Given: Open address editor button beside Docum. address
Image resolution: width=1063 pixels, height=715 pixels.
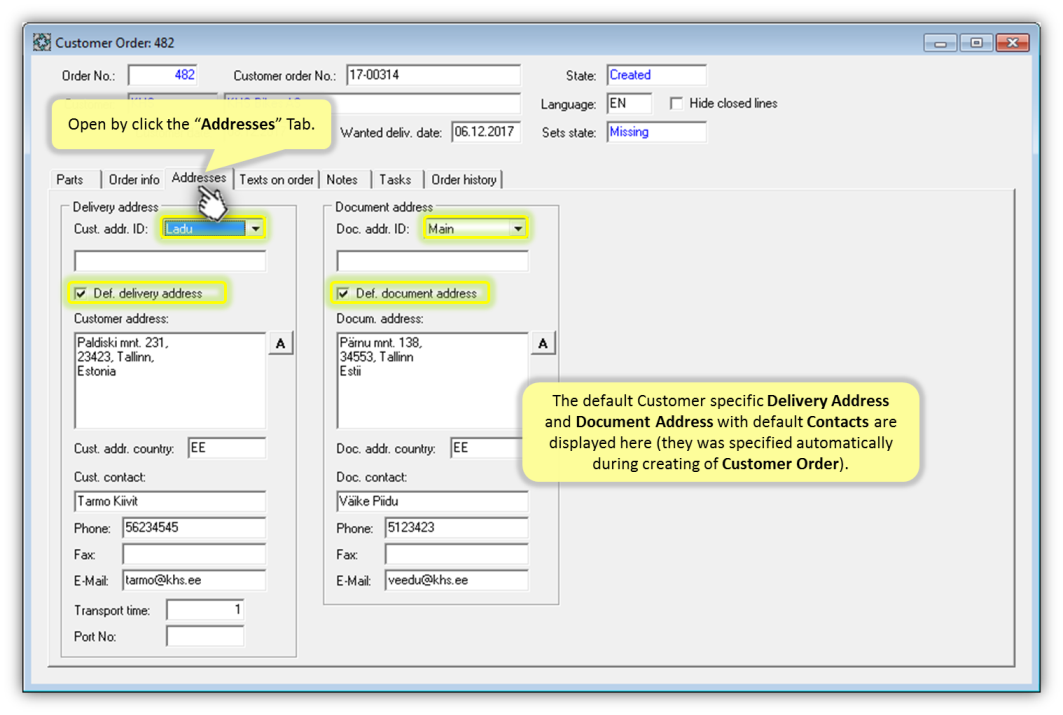Looking at the screenshot, I should pos(543,344).
